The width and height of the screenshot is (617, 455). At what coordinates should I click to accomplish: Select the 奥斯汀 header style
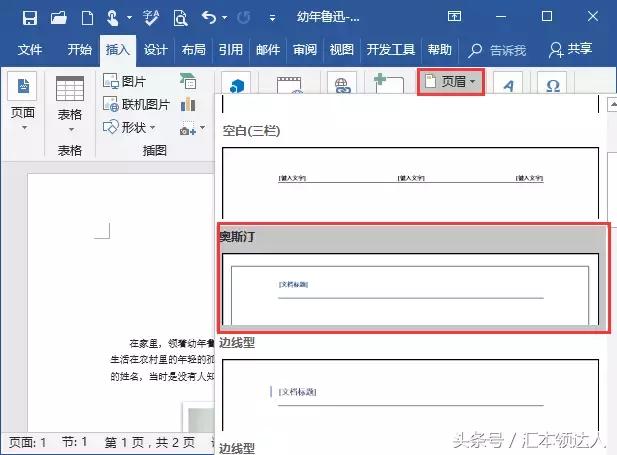click(x=414, y=277)
